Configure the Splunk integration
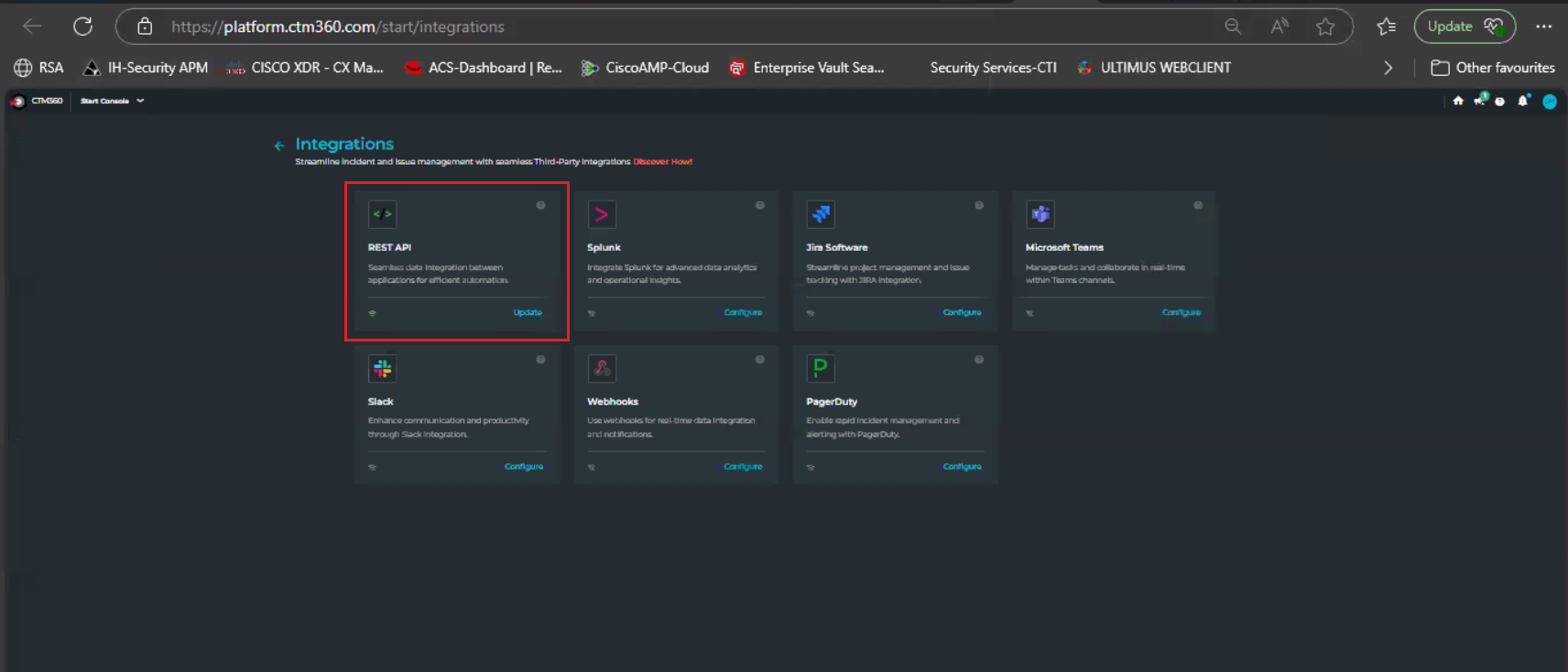This screenshot has width=1568, height=672. [743, 312]
